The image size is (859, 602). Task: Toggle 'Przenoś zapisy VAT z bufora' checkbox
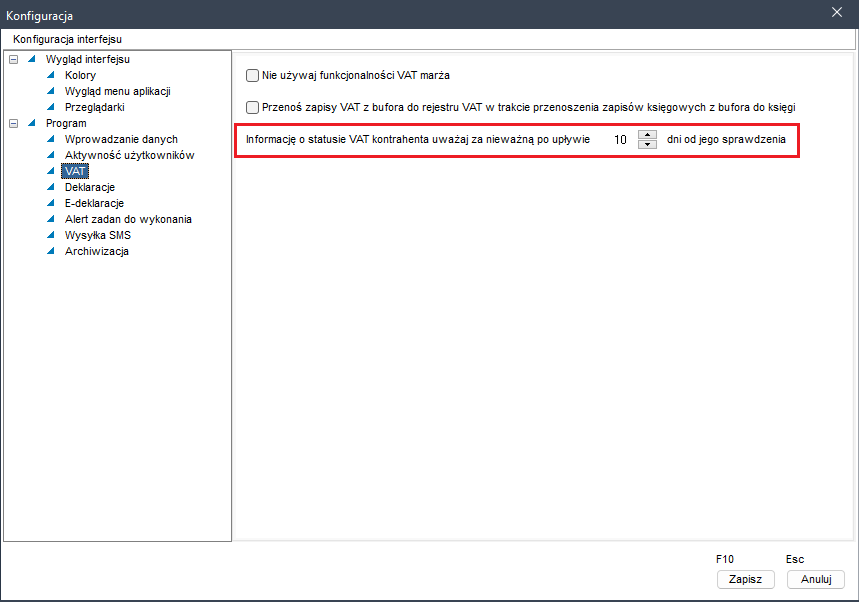[253, 106]
